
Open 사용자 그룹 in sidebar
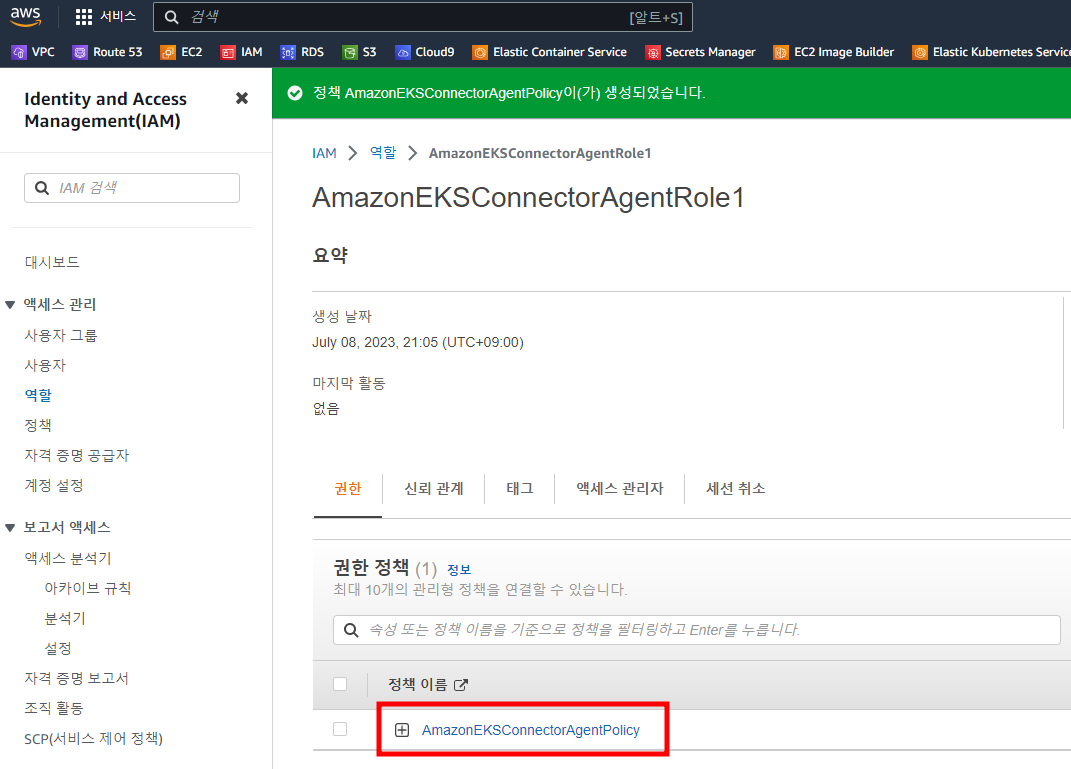point(61,335)
